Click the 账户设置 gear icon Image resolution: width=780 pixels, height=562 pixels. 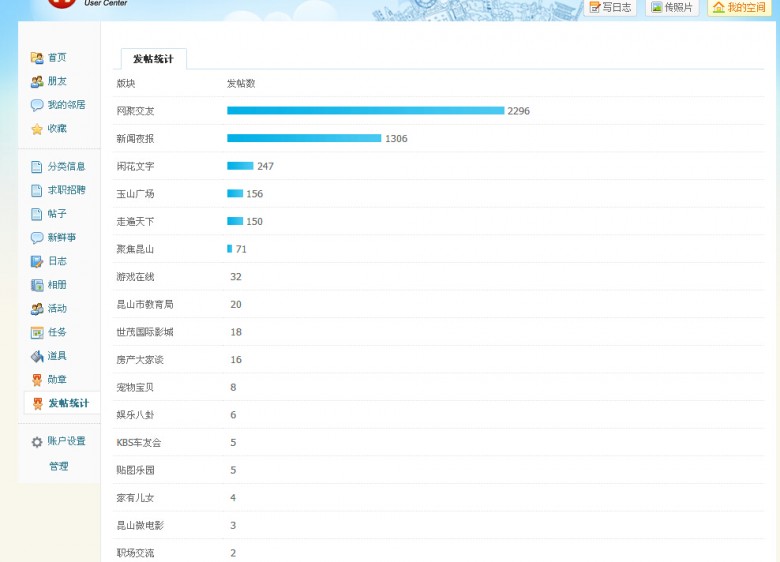[37, 442]
